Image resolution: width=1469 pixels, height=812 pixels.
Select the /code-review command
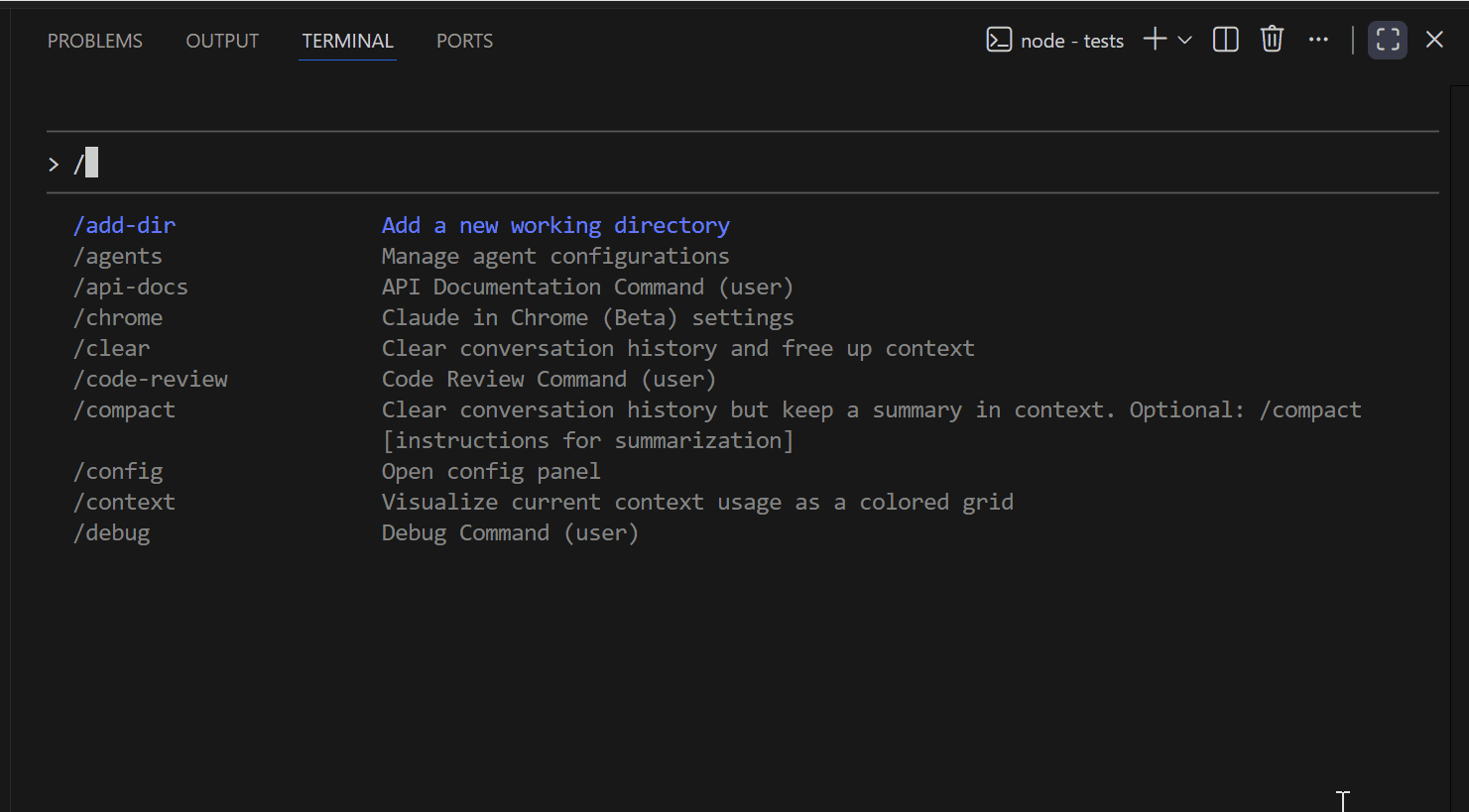(x=151, y=379)
